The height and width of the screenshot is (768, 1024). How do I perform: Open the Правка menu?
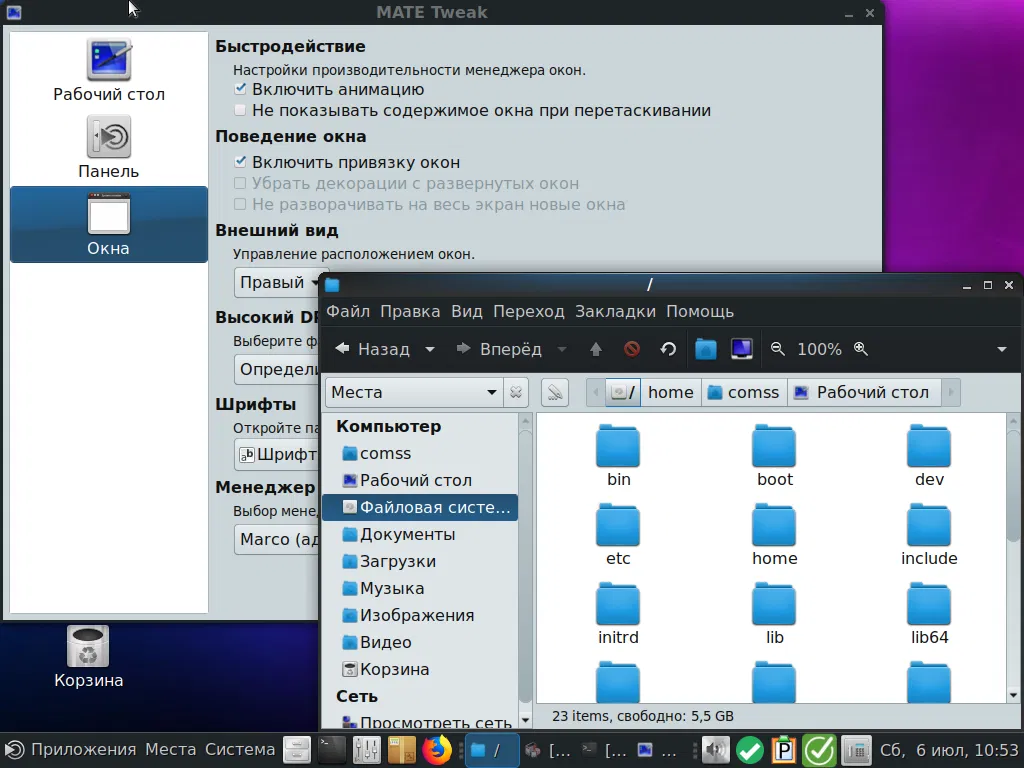pos(410,312)
